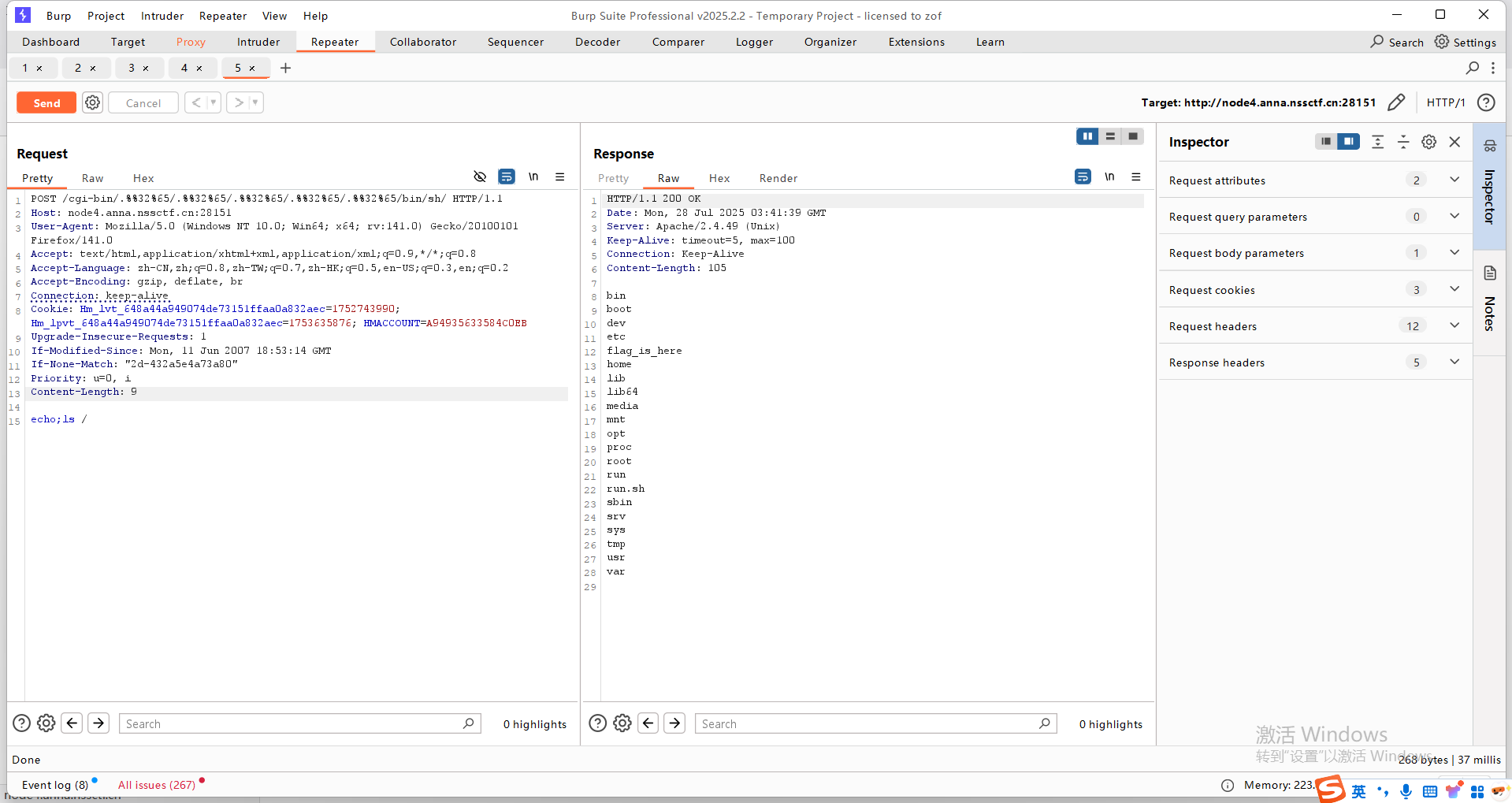Send the request

pyautogui.click(x=46, y=102)
